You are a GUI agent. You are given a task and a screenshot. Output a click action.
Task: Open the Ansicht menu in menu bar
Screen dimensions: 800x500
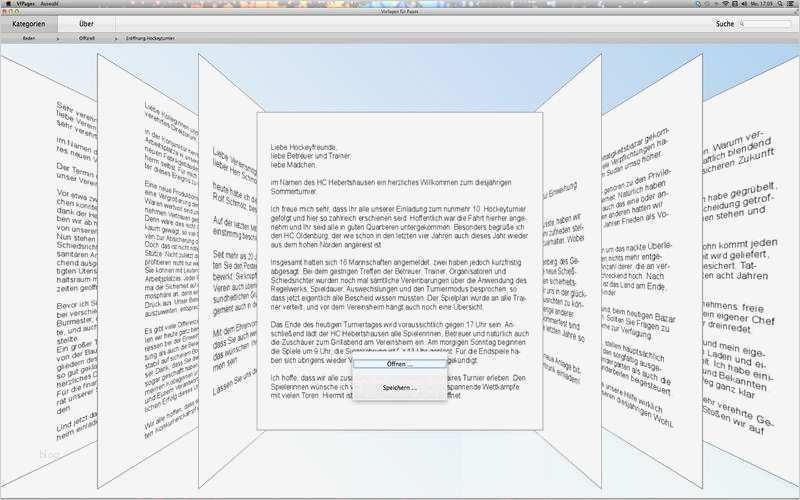click(x=49, y=4)
